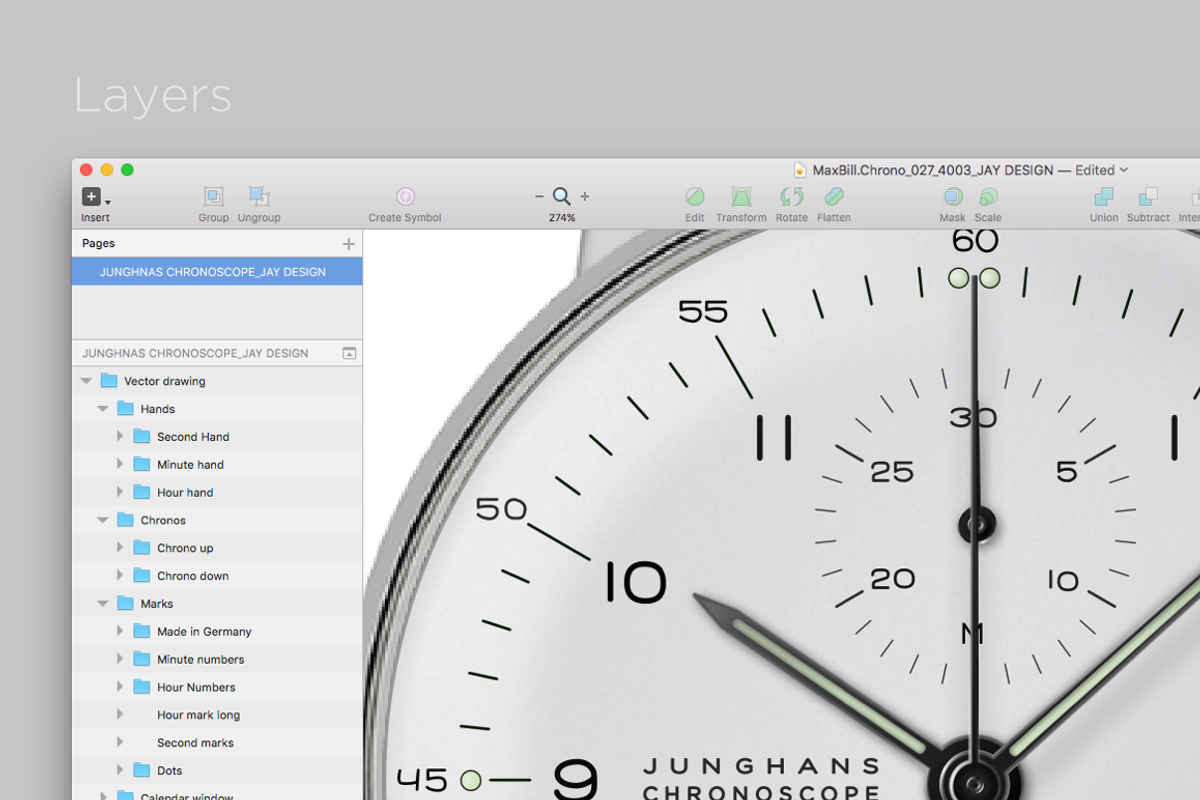1200x800 pixels.
Task: Click the 55 minute number on canvas
Action: pos(703,312)
